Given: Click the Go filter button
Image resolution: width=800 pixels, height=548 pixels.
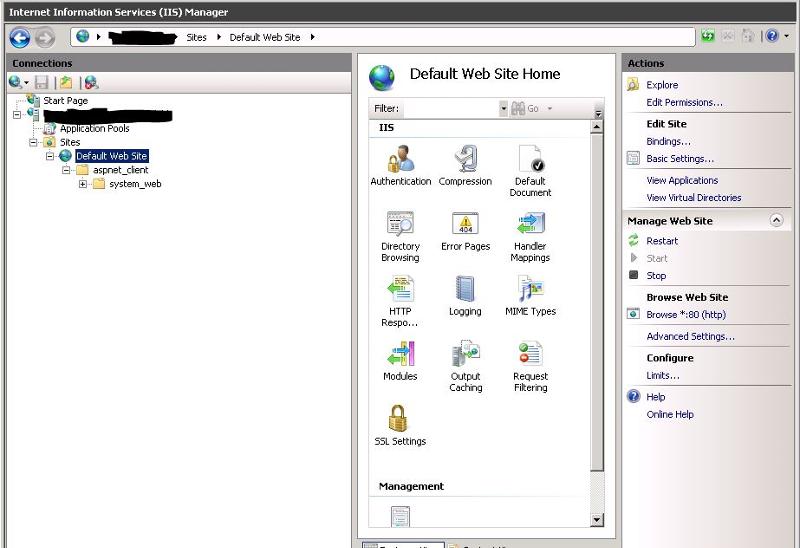Looking at the screenshot, I should click(x=525, y=109).
